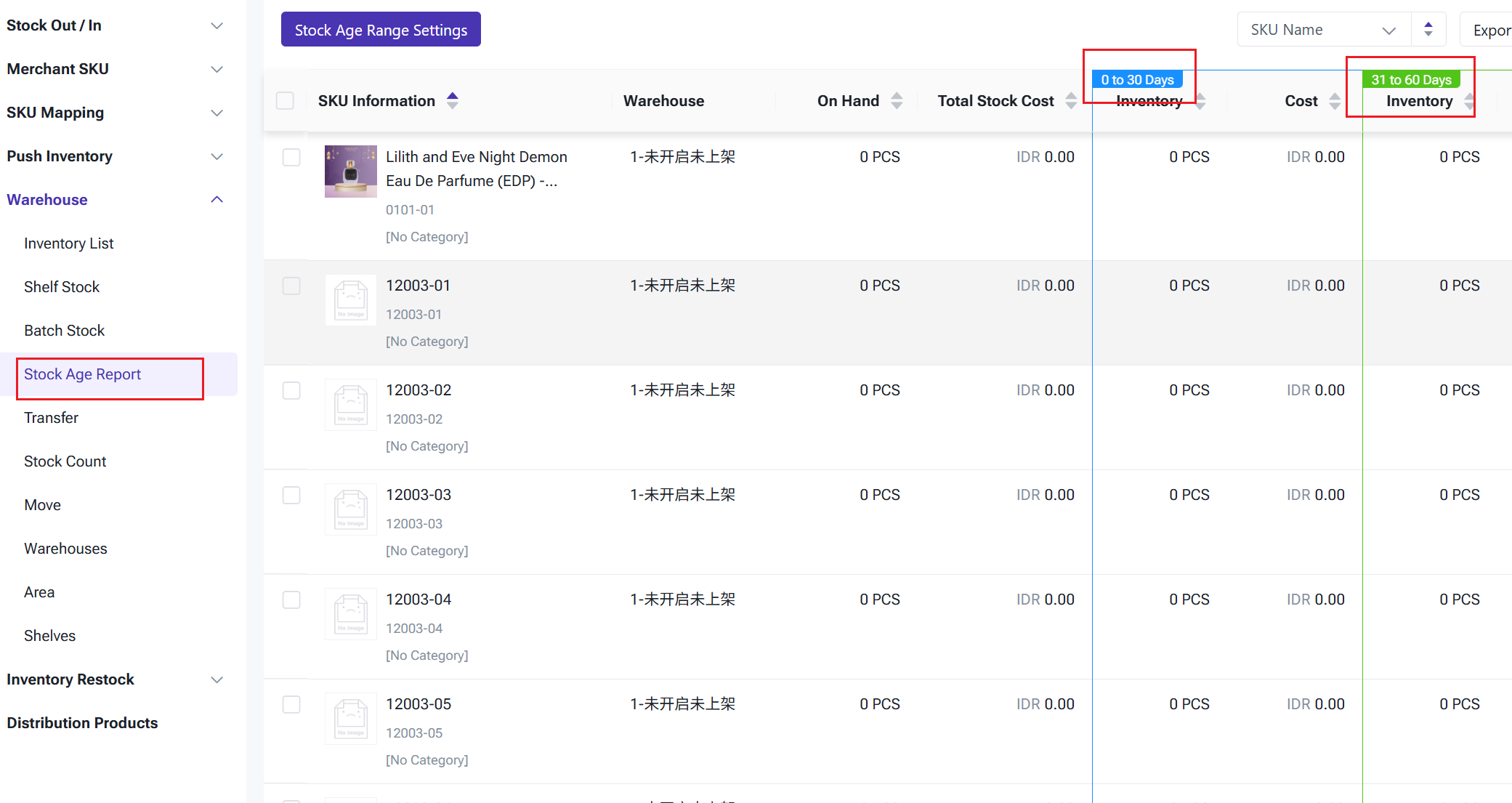Viewport: 1512px width, 803px height.
Task: Click the Lilith and Eve perfume thumbnail
Action: coord(350,172)
